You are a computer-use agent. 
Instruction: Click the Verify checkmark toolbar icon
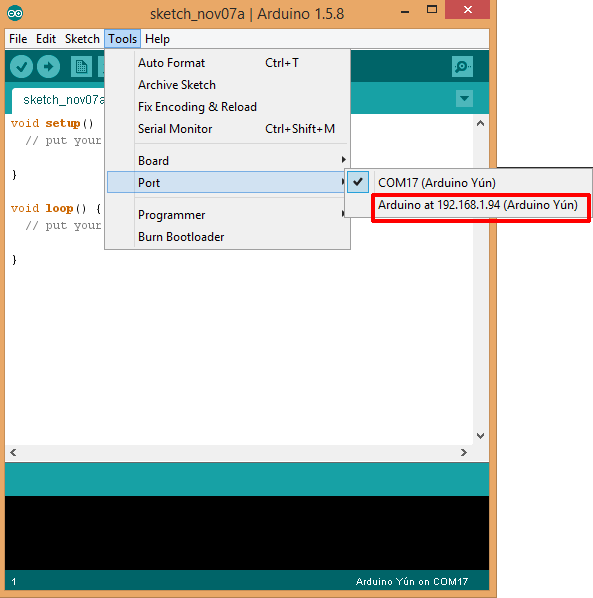click(x=21, y=67)
